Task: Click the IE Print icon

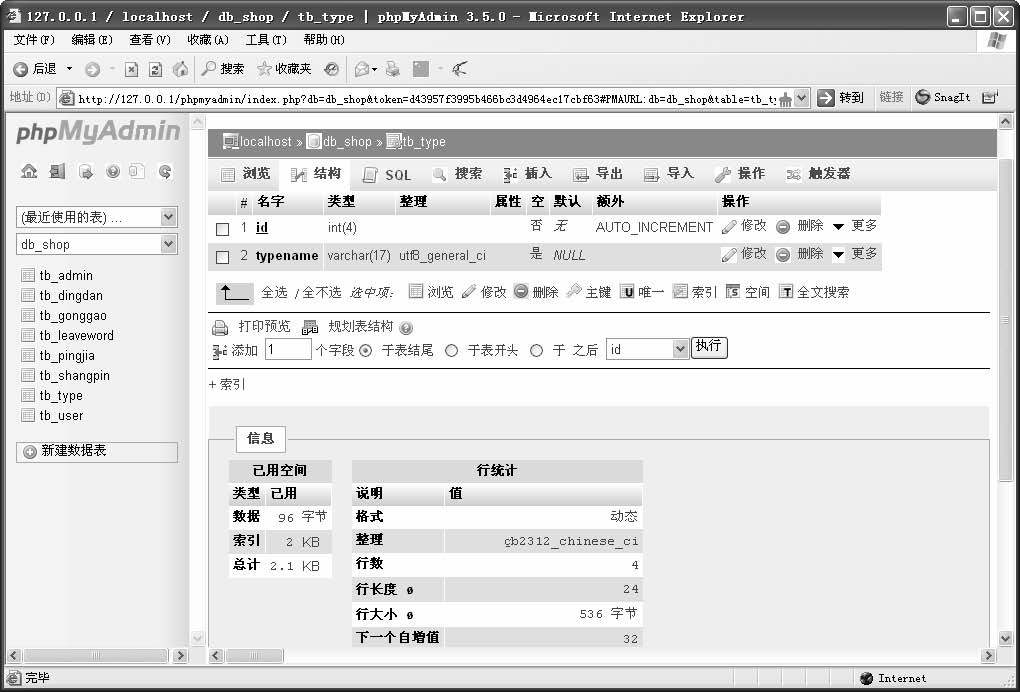Action: pos(392,69)
